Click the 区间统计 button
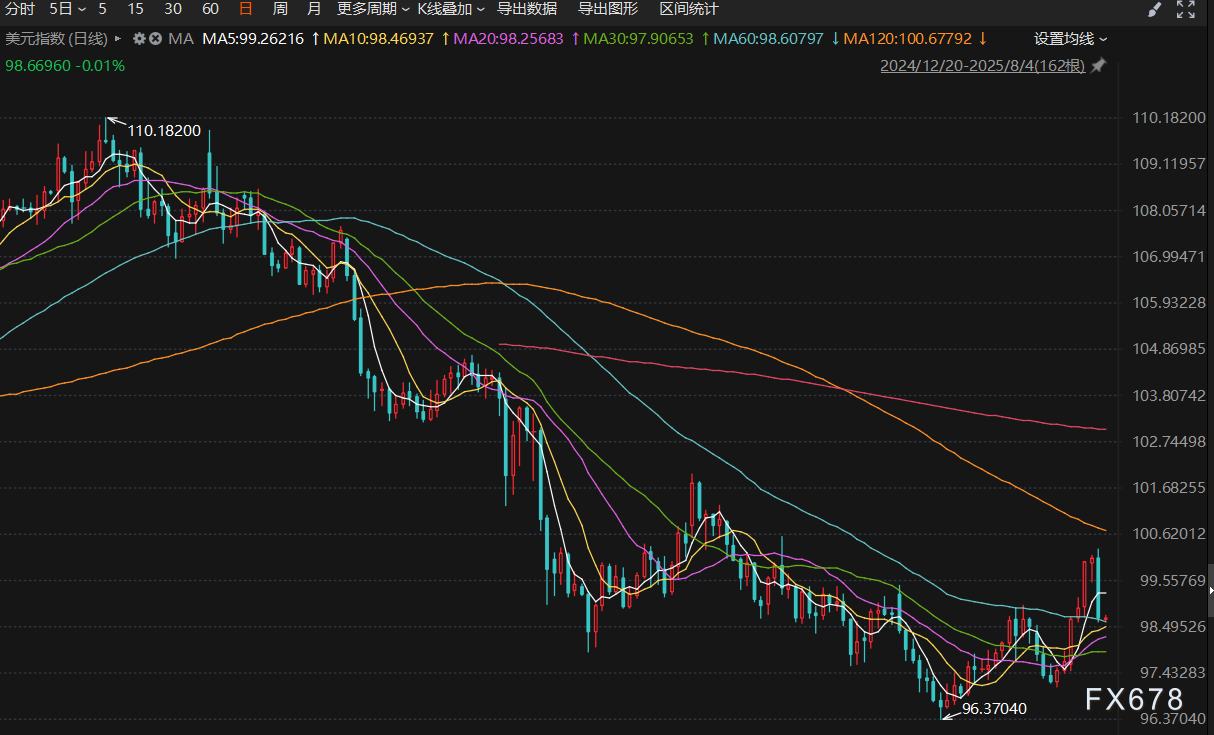Screen dimensions: 1214x735 [x=689, y=9]
